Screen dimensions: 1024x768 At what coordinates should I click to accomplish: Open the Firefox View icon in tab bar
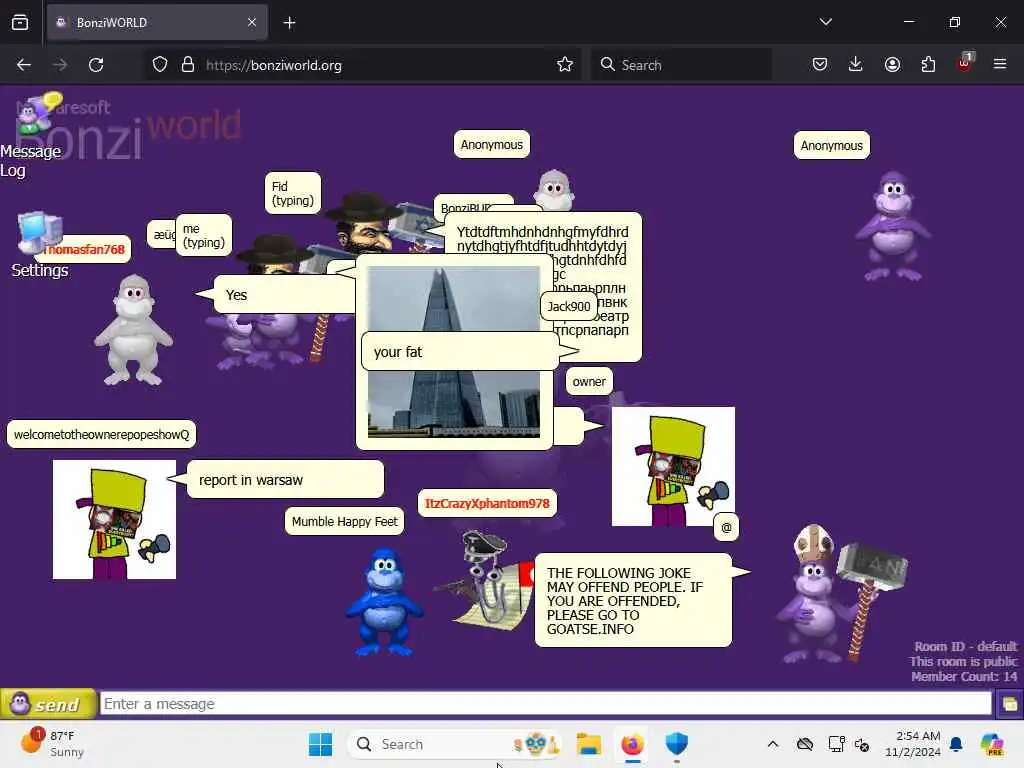pos(20,22)
